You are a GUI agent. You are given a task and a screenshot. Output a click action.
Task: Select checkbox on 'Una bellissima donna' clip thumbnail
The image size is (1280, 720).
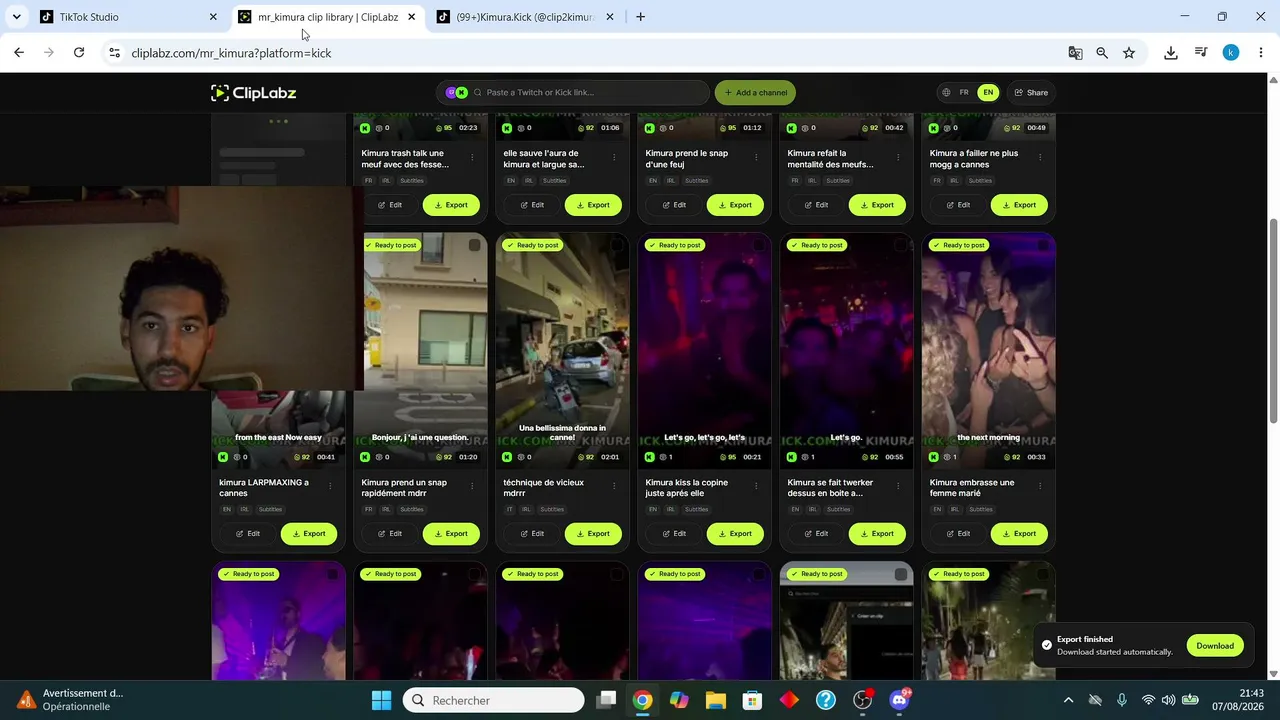pyautogui.click(x=616, y=245)
